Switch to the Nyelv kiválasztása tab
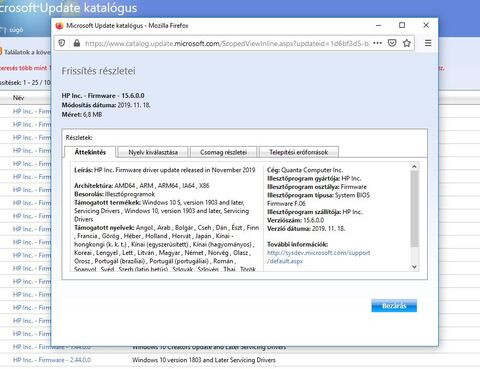The width and height of the screenshot is (480, 369). tap(153, 152)
